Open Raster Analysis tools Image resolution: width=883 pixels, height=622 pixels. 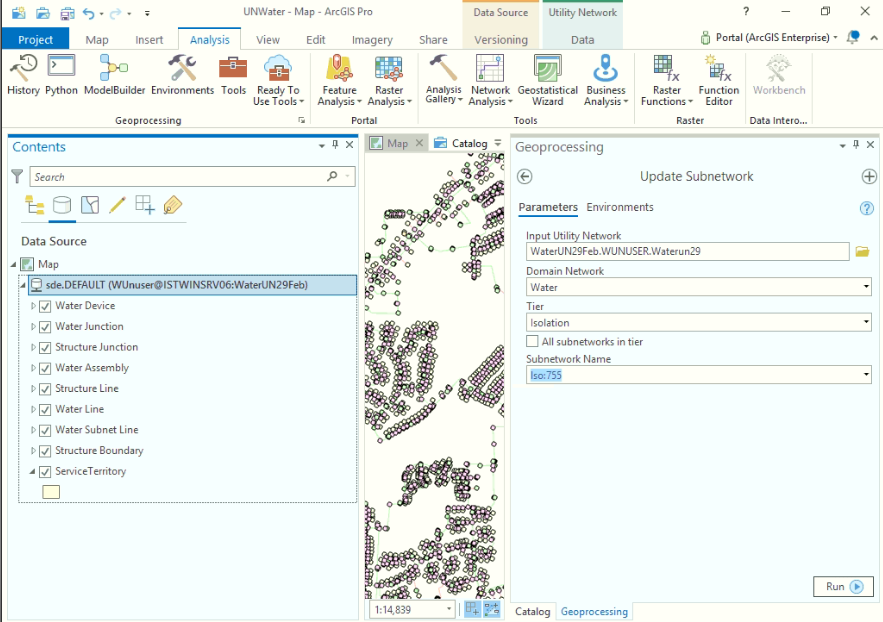(x=389, y=80)
